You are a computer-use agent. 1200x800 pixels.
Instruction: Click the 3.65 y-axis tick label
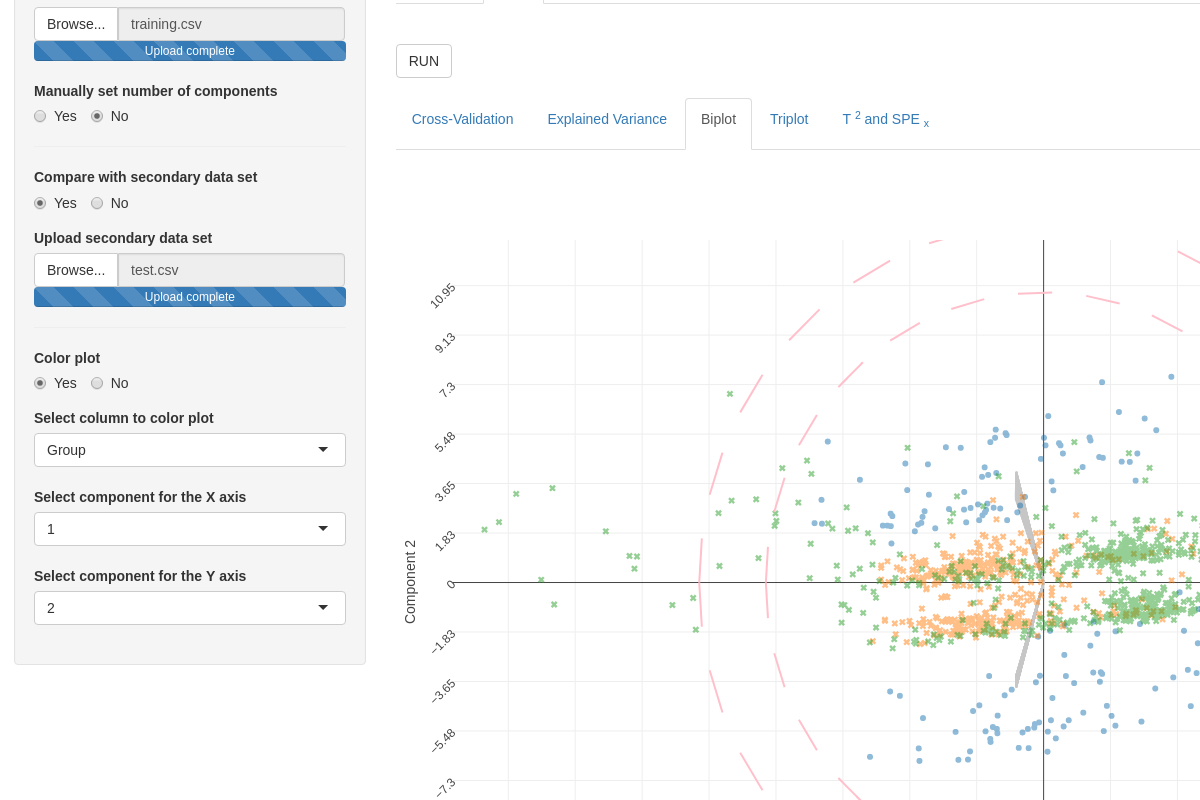click(x=445, y=491)
